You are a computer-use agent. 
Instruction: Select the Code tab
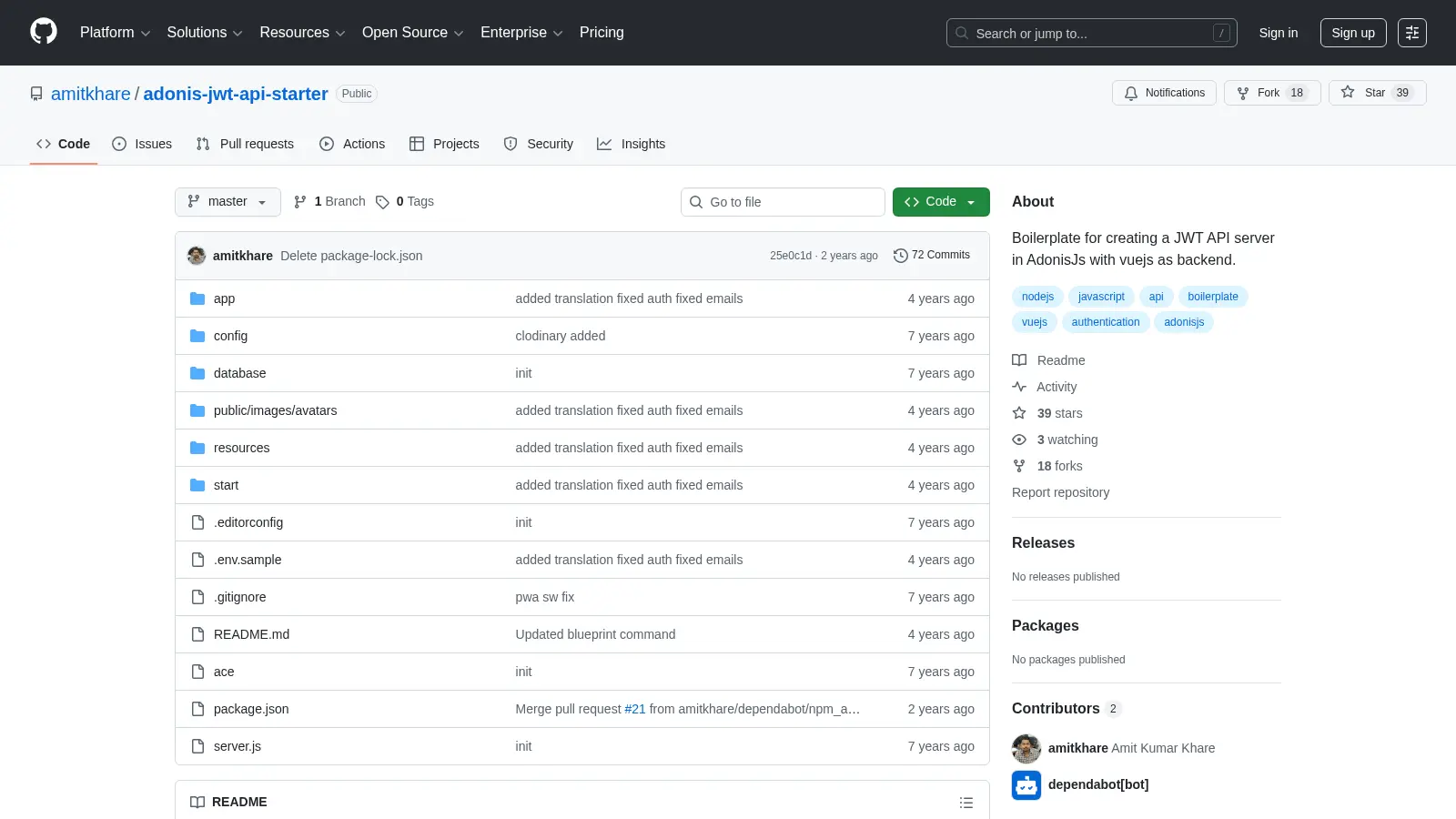pos(64,144)
